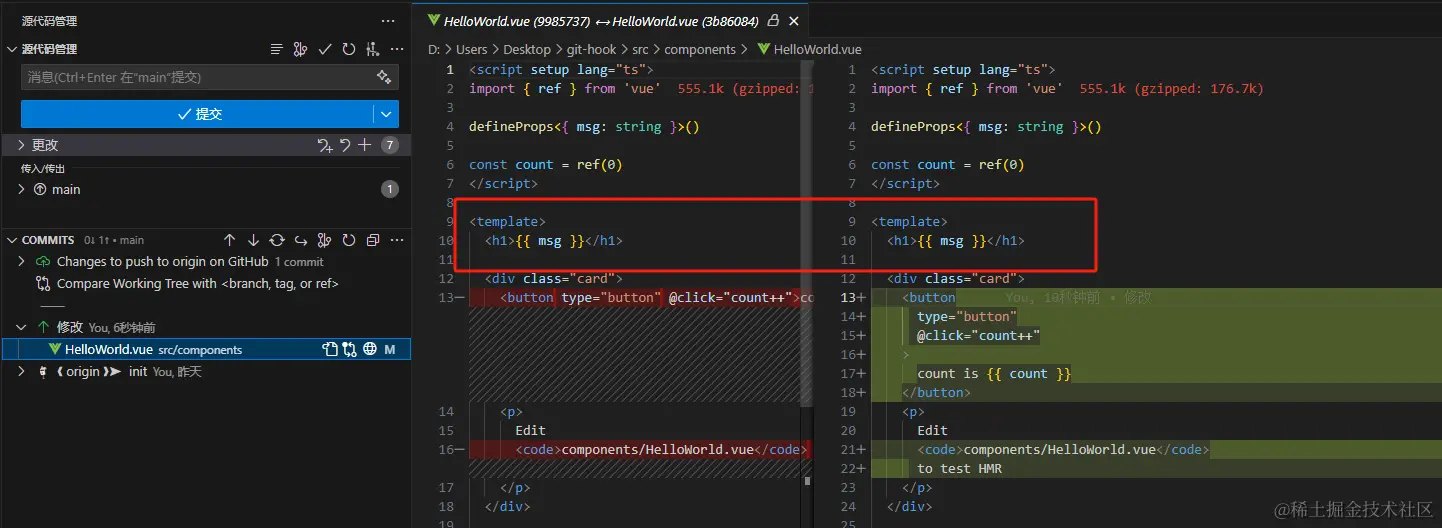Click the badge 1 on main row
This screenshot has height=528, width=1442.
pos(390,189)
